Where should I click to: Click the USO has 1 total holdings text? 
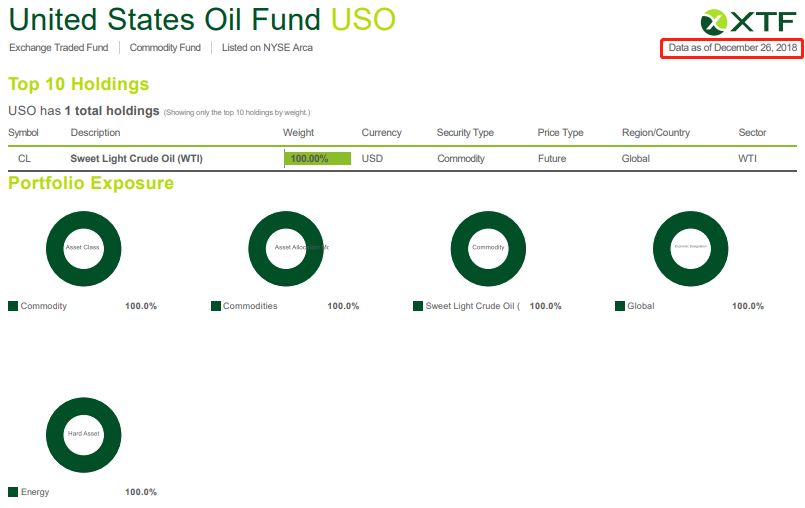click(84, 111)
